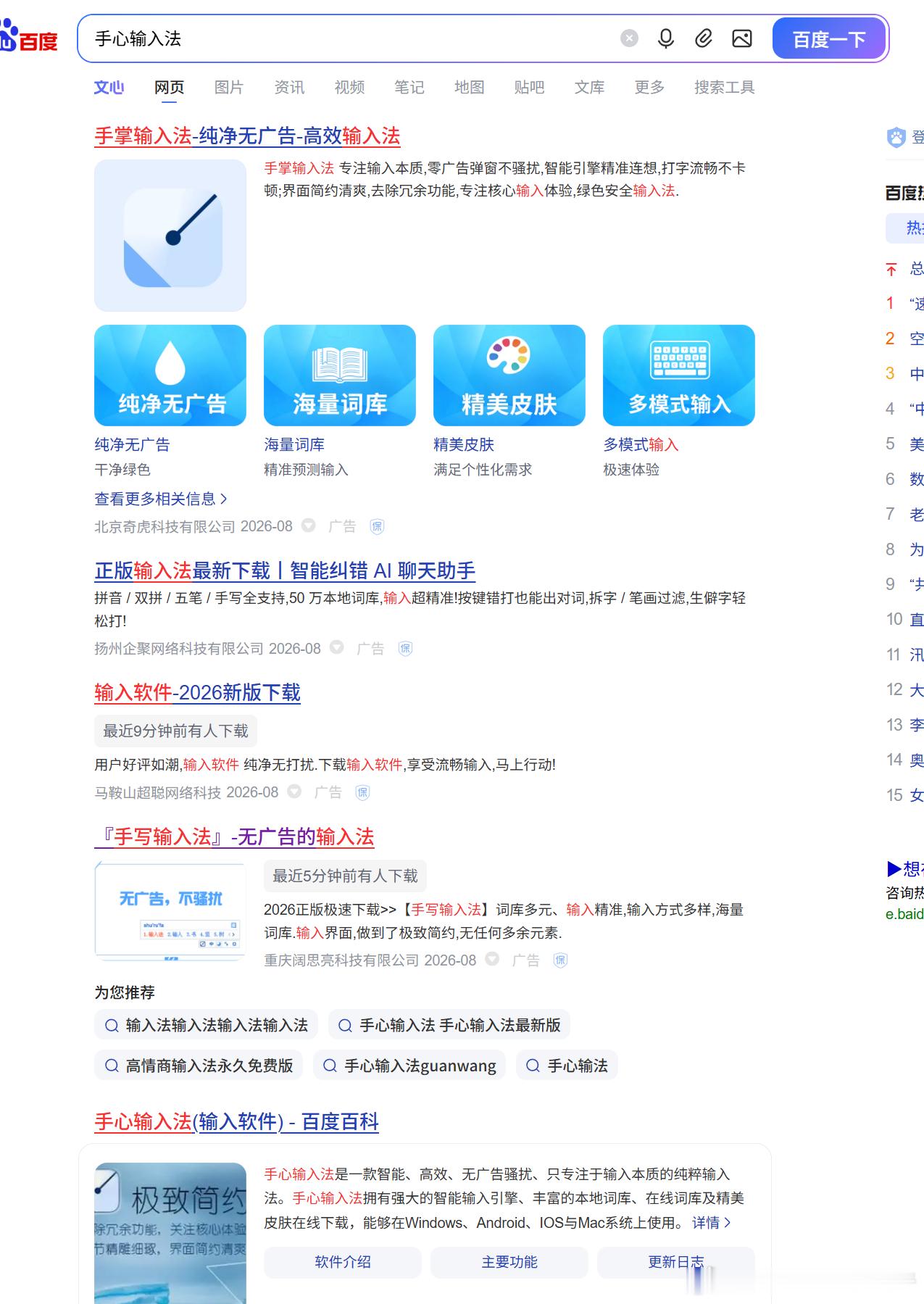Open the 手掌输入法 app icon image
Image resolution: width=924 pixels, height=1304 pixels.
[x=170, y=236]
